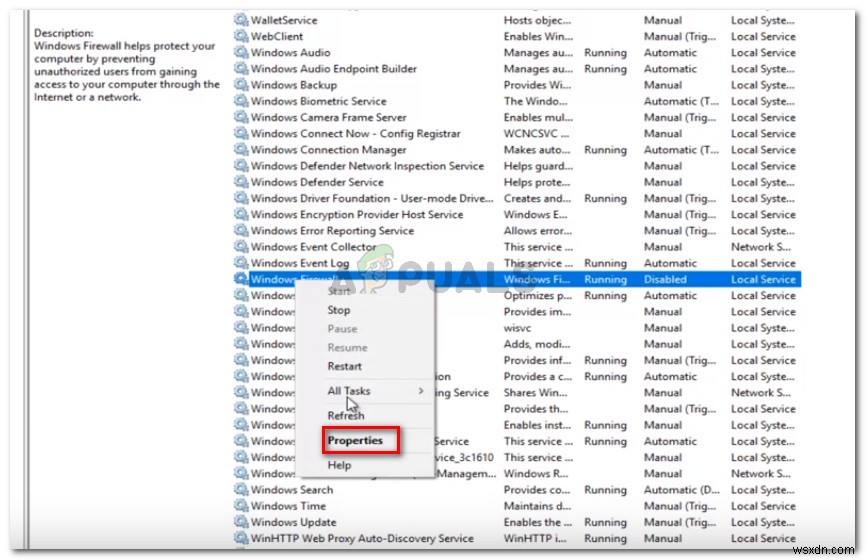Select Windows Event Log service
Image resolution: width=866 pixels, height=560 pixels.
[300, 263]
